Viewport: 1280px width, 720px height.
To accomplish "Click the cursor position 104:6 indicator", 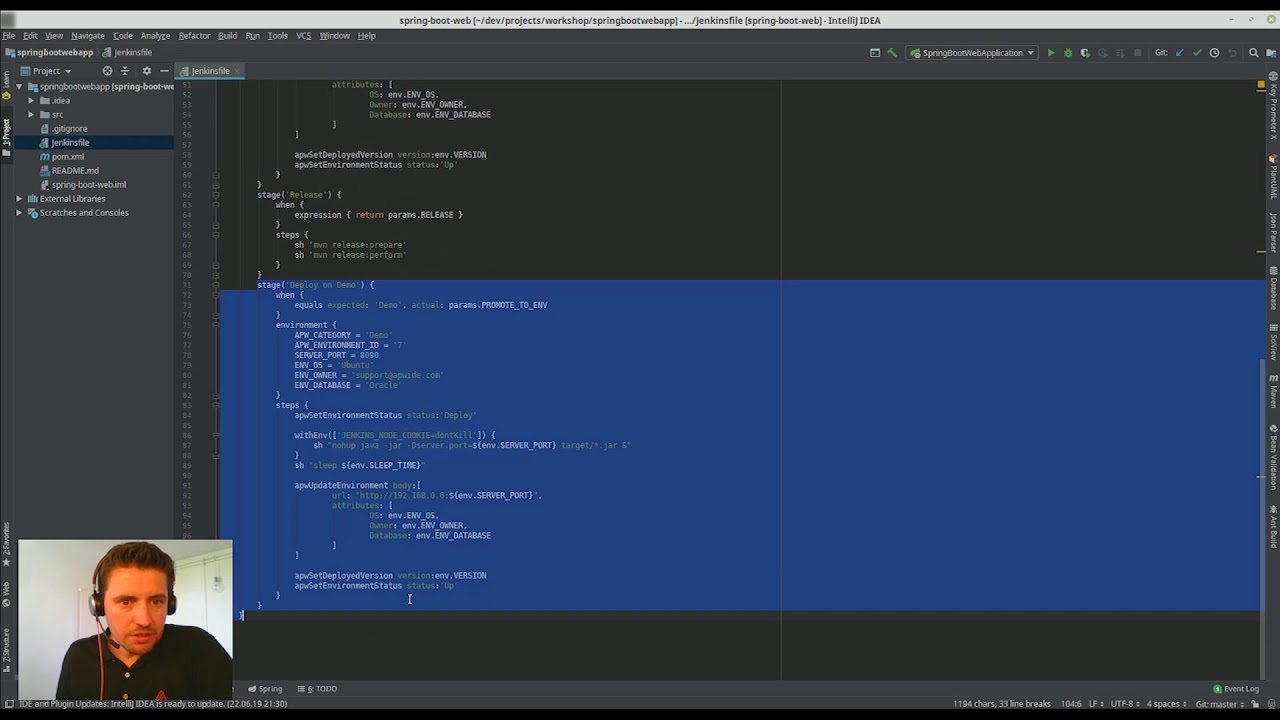I will tap(1071, 704).
